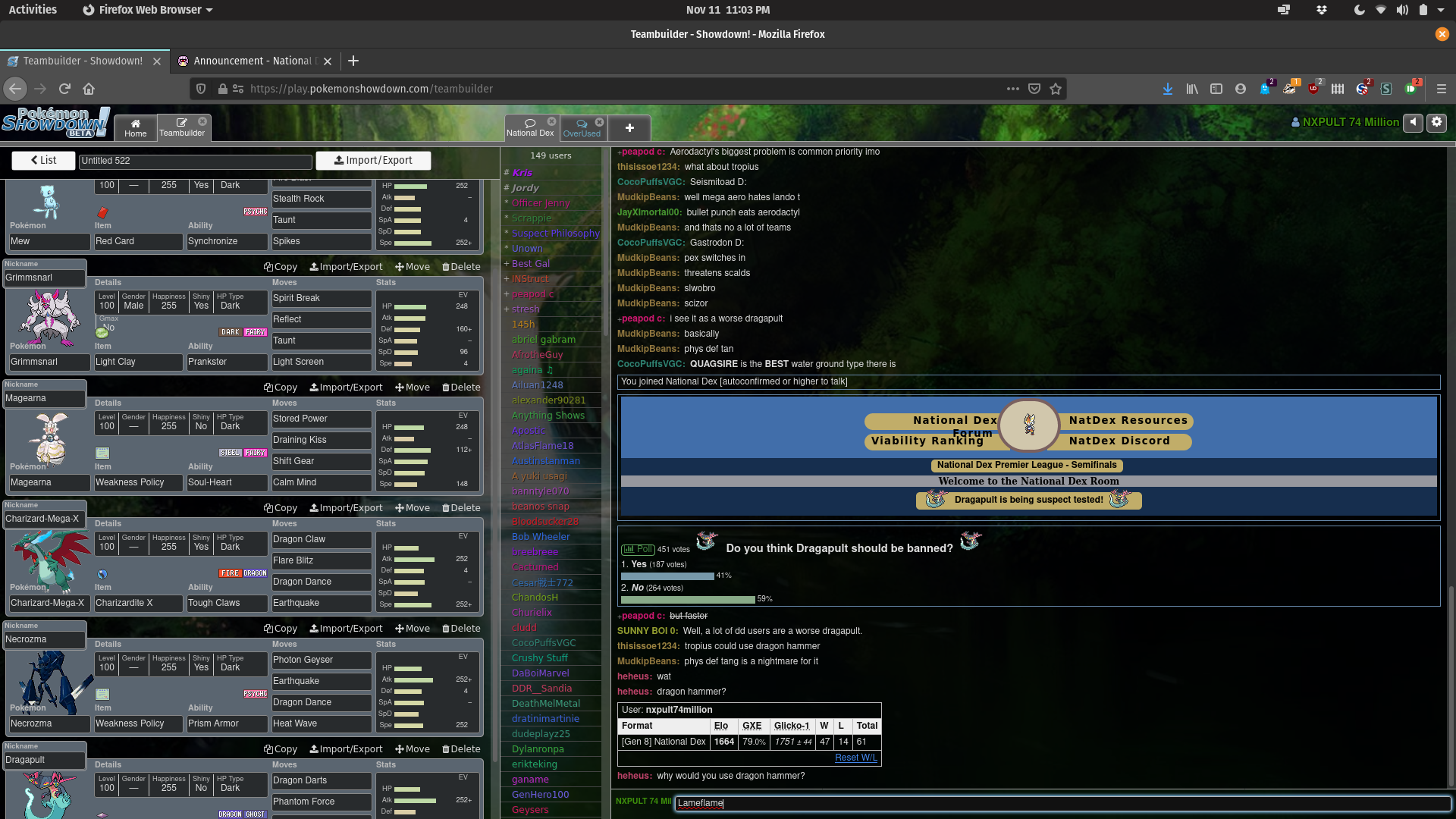Viewport: 1456px width, 819px height.
Task: Bookmark page with star icon
Action: 1056,89
